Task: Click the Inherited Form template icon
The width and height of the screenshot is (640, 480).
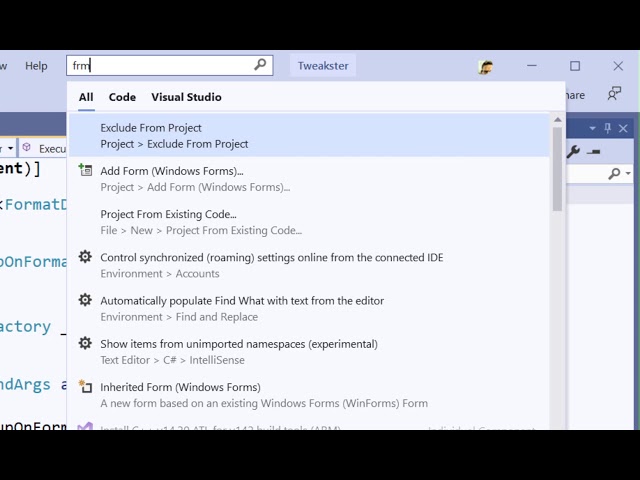Action: (x=85, y=386)
